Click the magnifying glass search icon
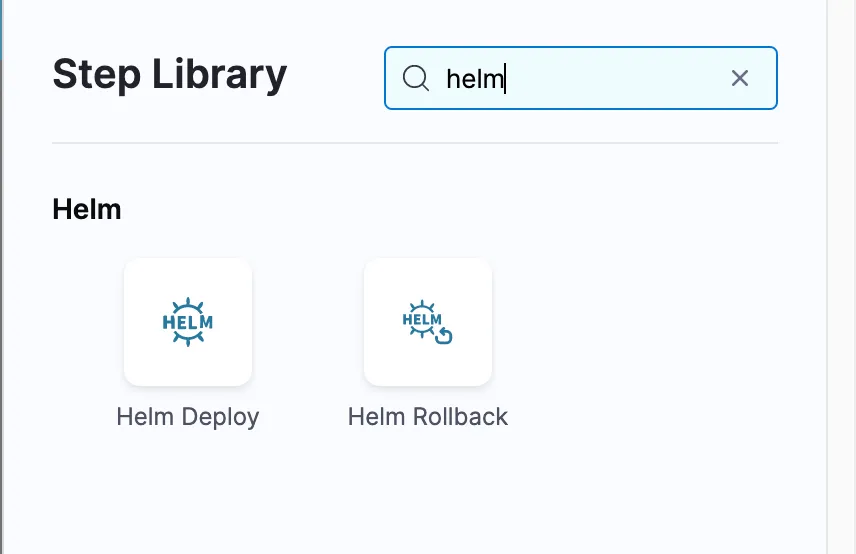This screenshot has width=856, height=554. tap(415, 78)
